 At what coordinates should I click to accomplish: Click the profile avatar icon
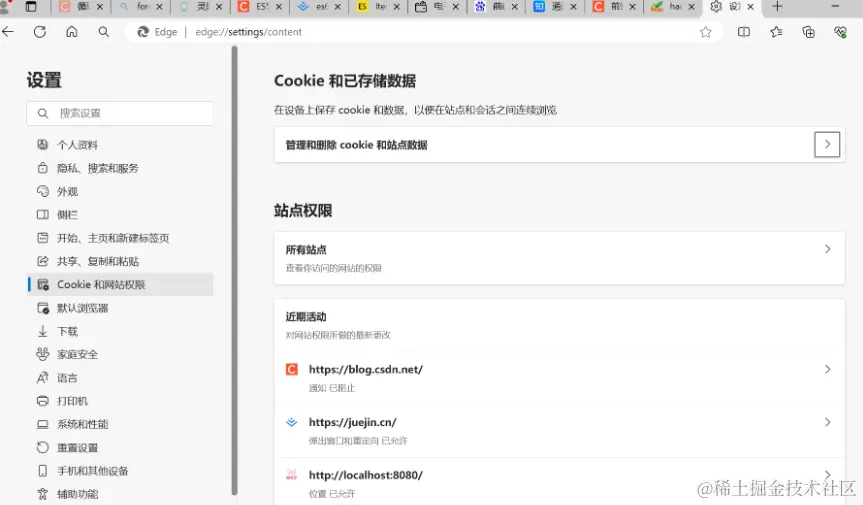tap(5, 7)
